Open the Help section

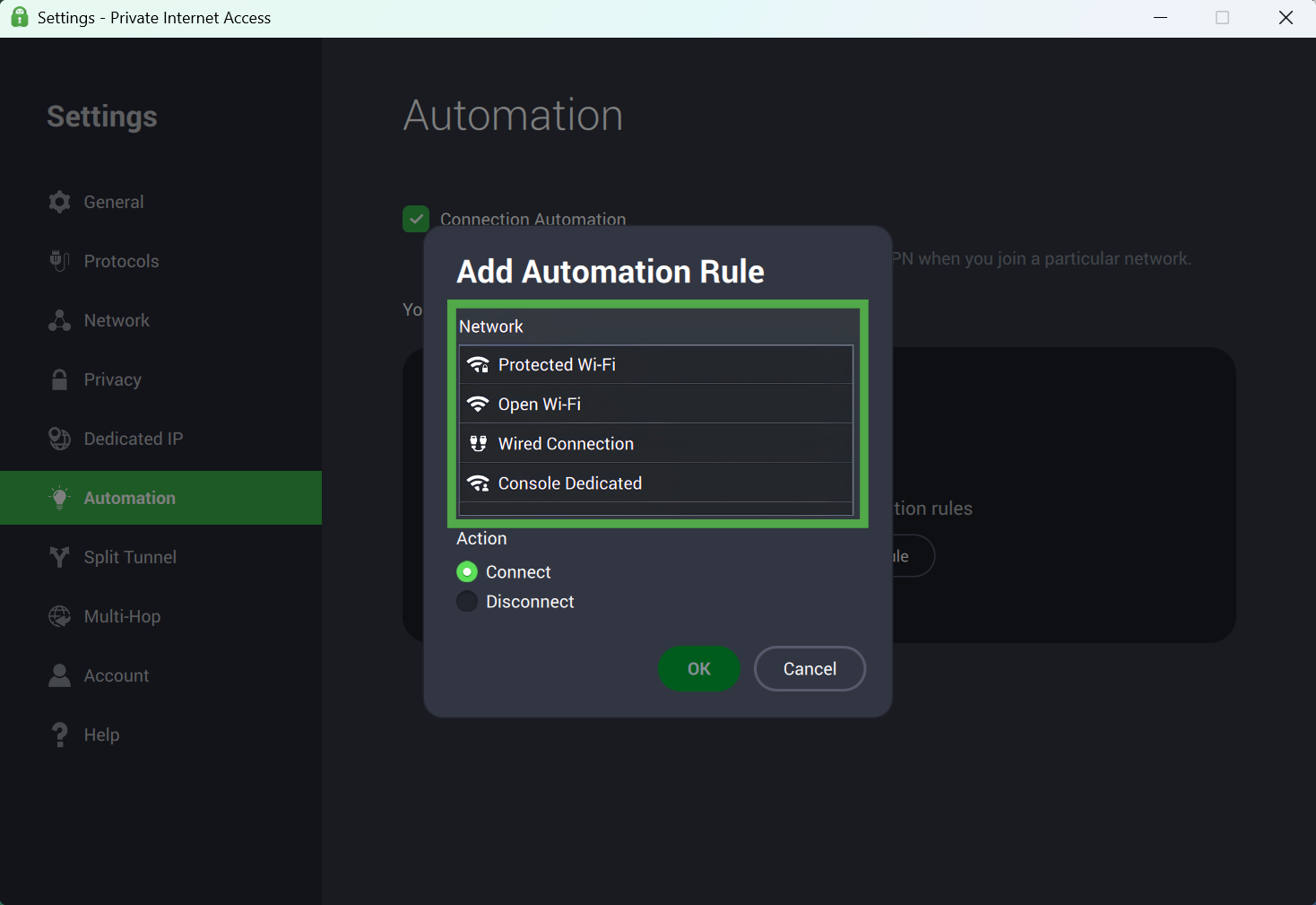coord(161,735)
